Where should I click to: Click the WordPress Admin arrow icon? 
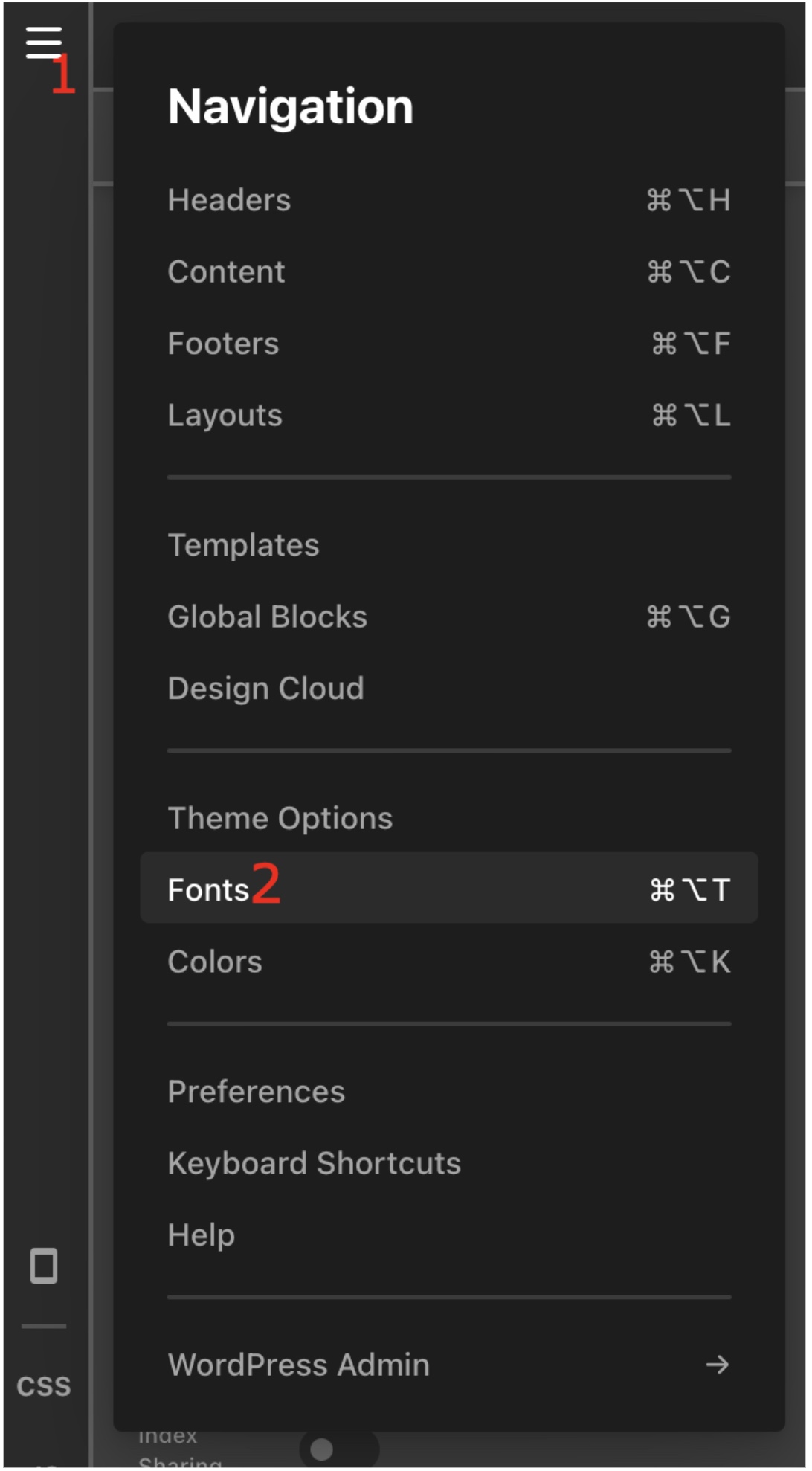pyautogui.click(x=717, y=1365)
